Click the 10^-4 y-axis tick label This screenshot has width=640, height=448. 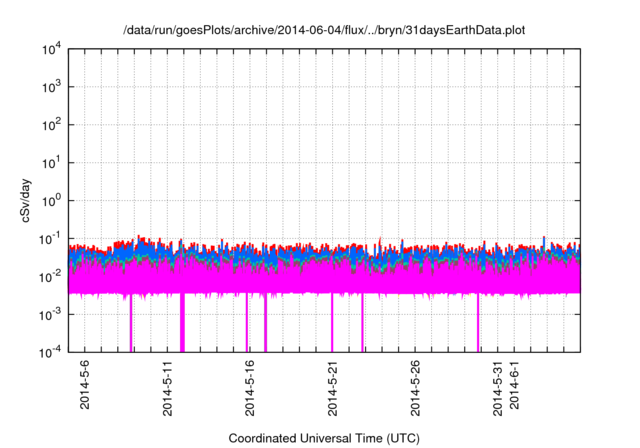click(50, 350)
